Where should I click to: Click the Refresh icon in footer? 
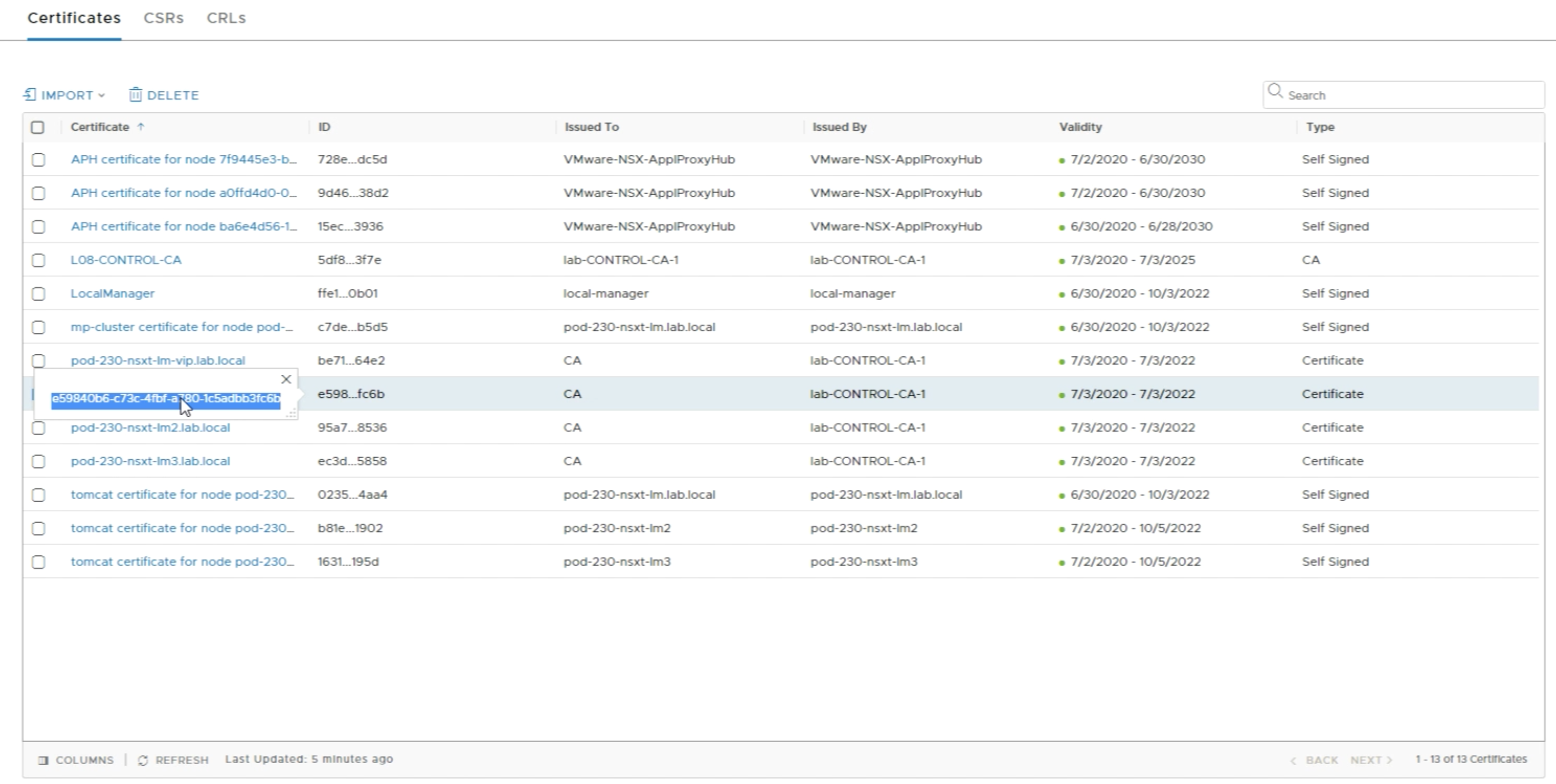click(143, 760)
